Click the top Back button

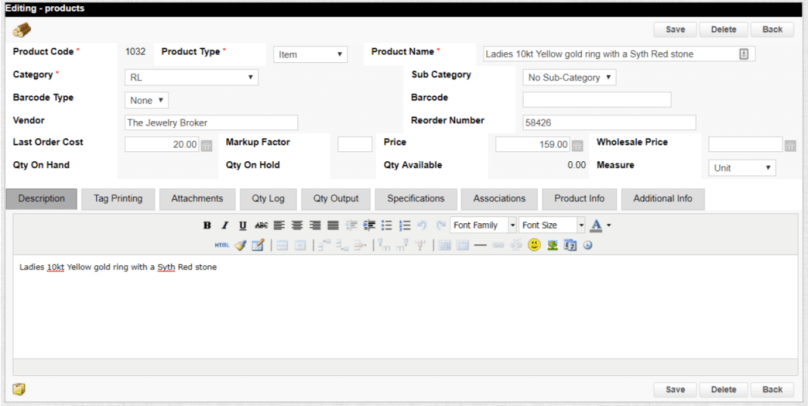point(772,30)
